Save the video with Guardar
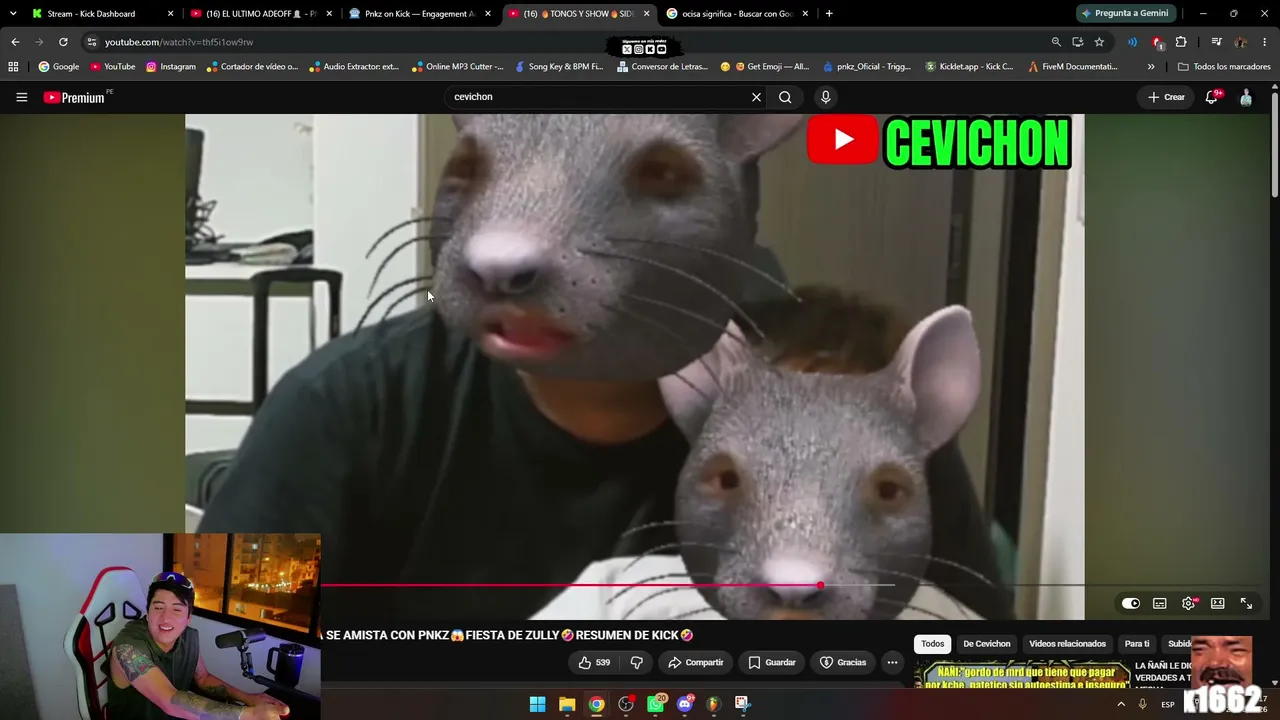Viewport: 1280px width, 720px height. (x=771, y=662)
